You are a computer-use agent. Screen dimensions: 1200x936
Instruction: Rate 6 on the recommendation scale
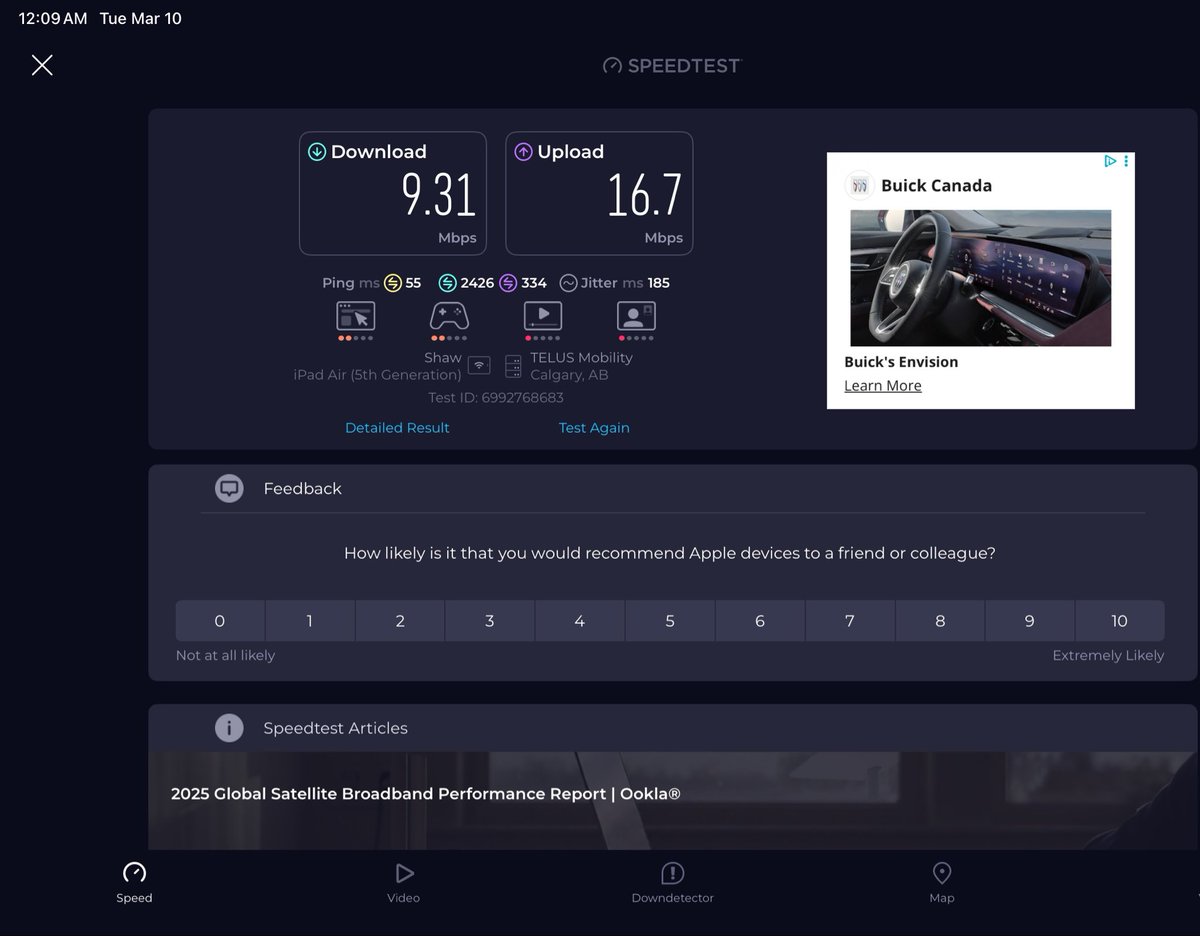click(x=760, y=621)
